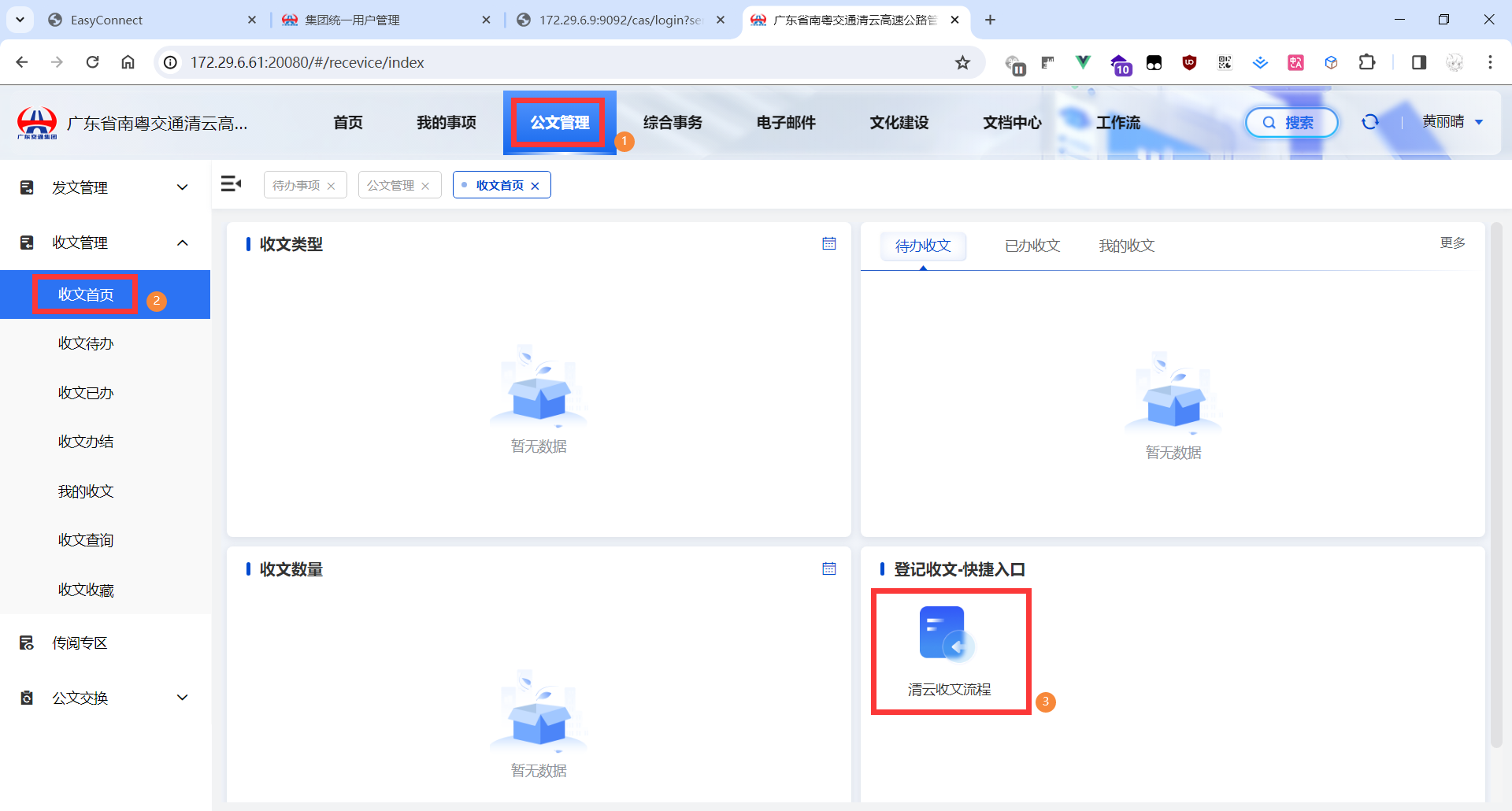Toggle the browser side panel icon
The height and width of the screenshot is (811, 1512).
(x=1419, y=62)
